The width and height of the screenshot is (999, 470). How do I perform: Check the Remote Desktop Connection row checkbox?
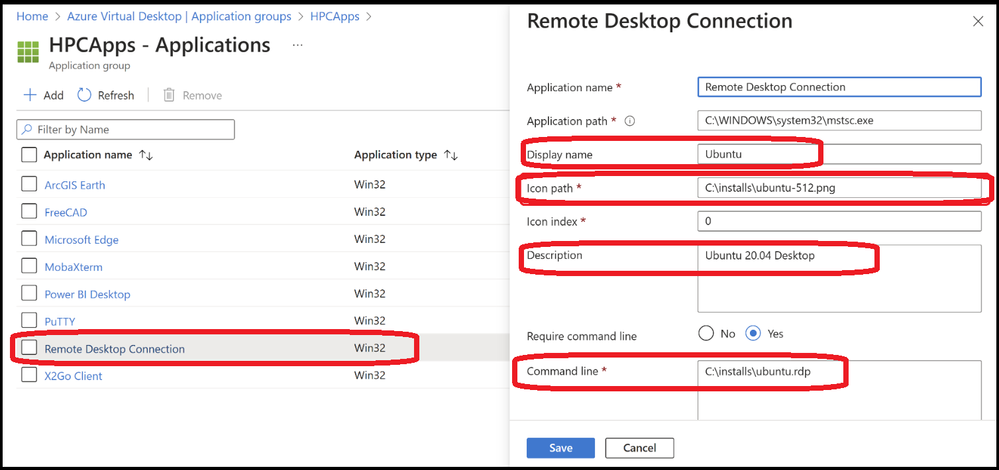(x=29, y=348)
